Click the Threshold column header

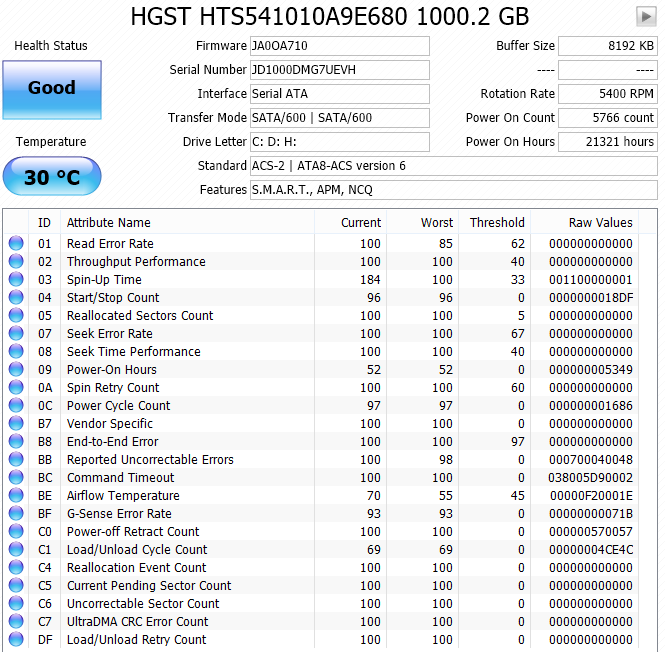coord(497,223)
